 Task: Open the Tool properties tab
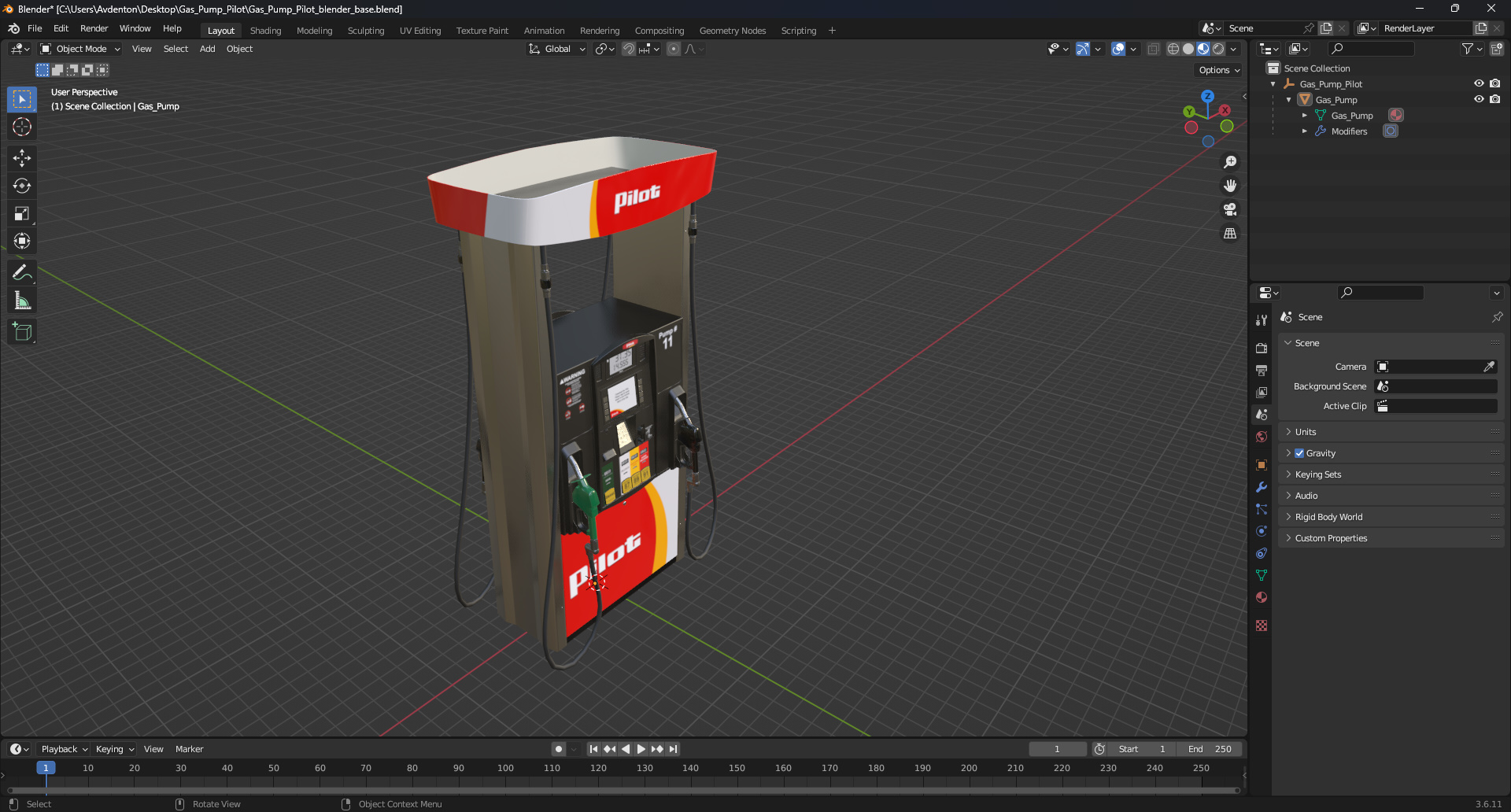point(1262,320)
